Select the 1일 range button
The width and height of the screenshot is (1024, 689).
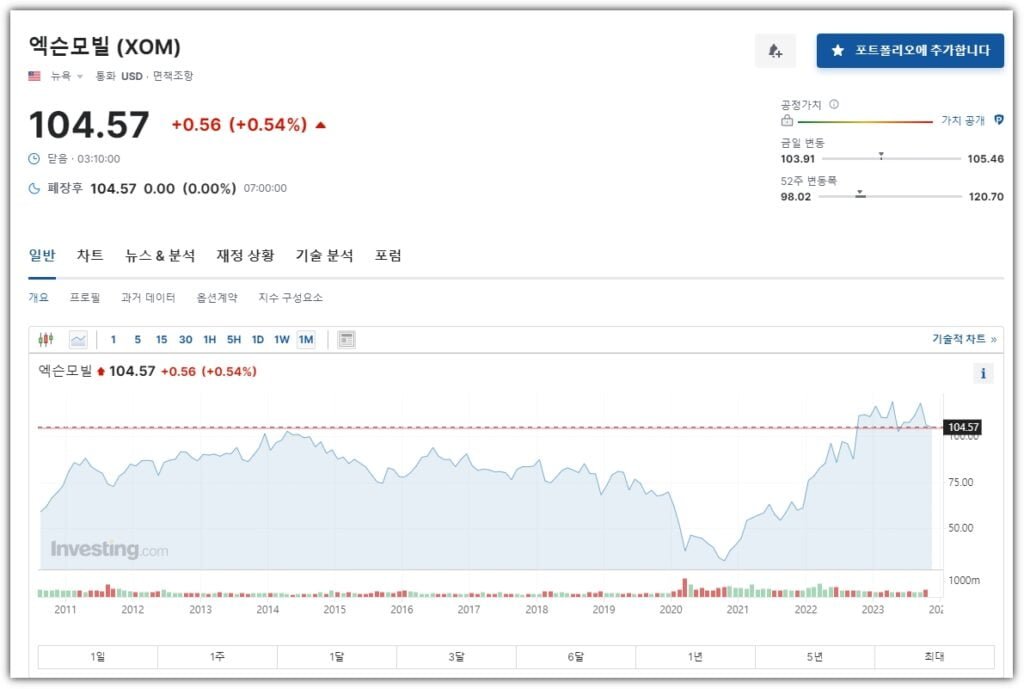tap(98, 657)
